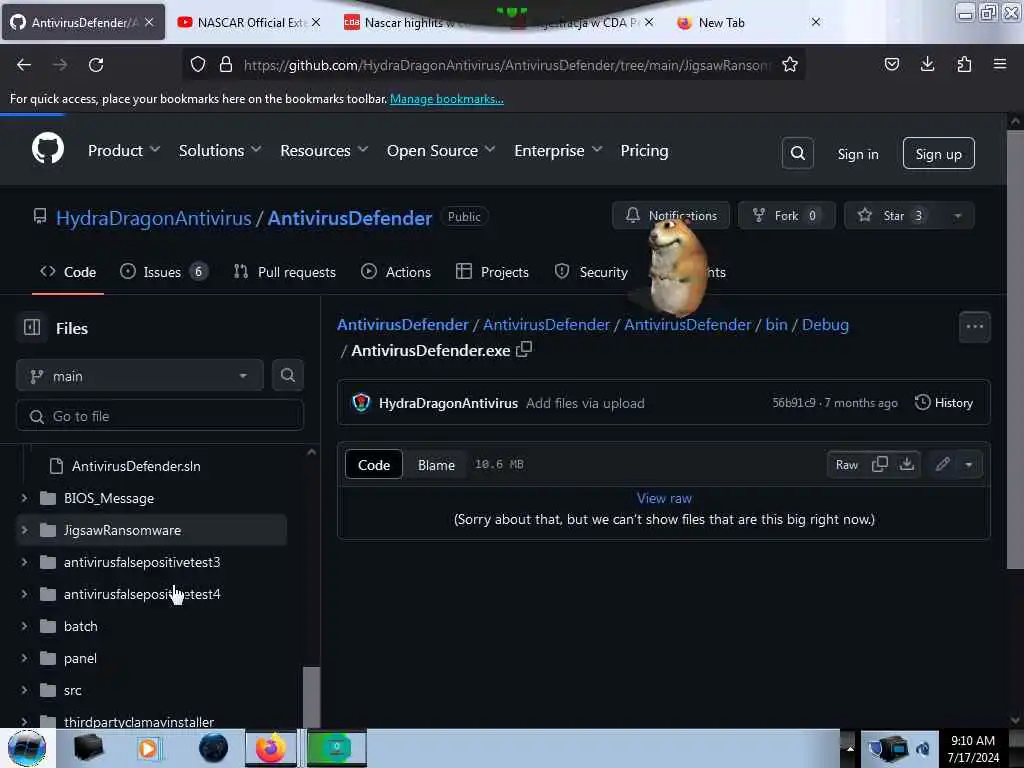Click the Sign up button

tap(938, 153)
